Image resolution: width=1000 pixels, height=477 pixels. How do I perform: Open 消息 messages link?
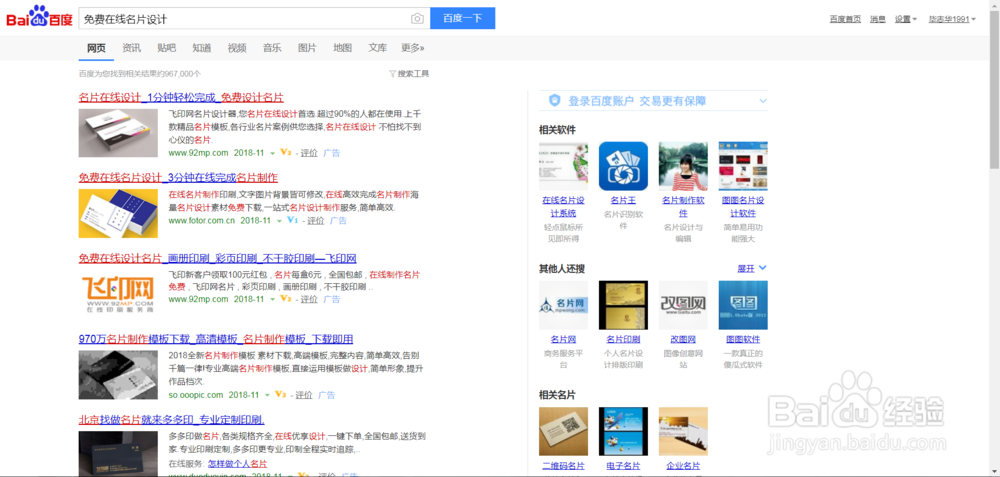(878, 19)
